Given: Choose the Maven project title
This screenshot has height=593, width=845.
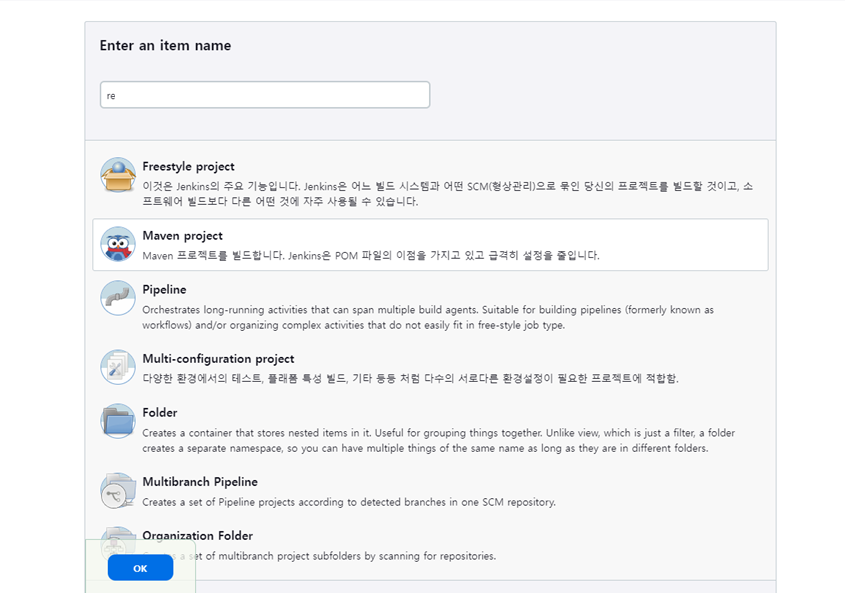Looking at the screenshot, I should click(182, 236).
